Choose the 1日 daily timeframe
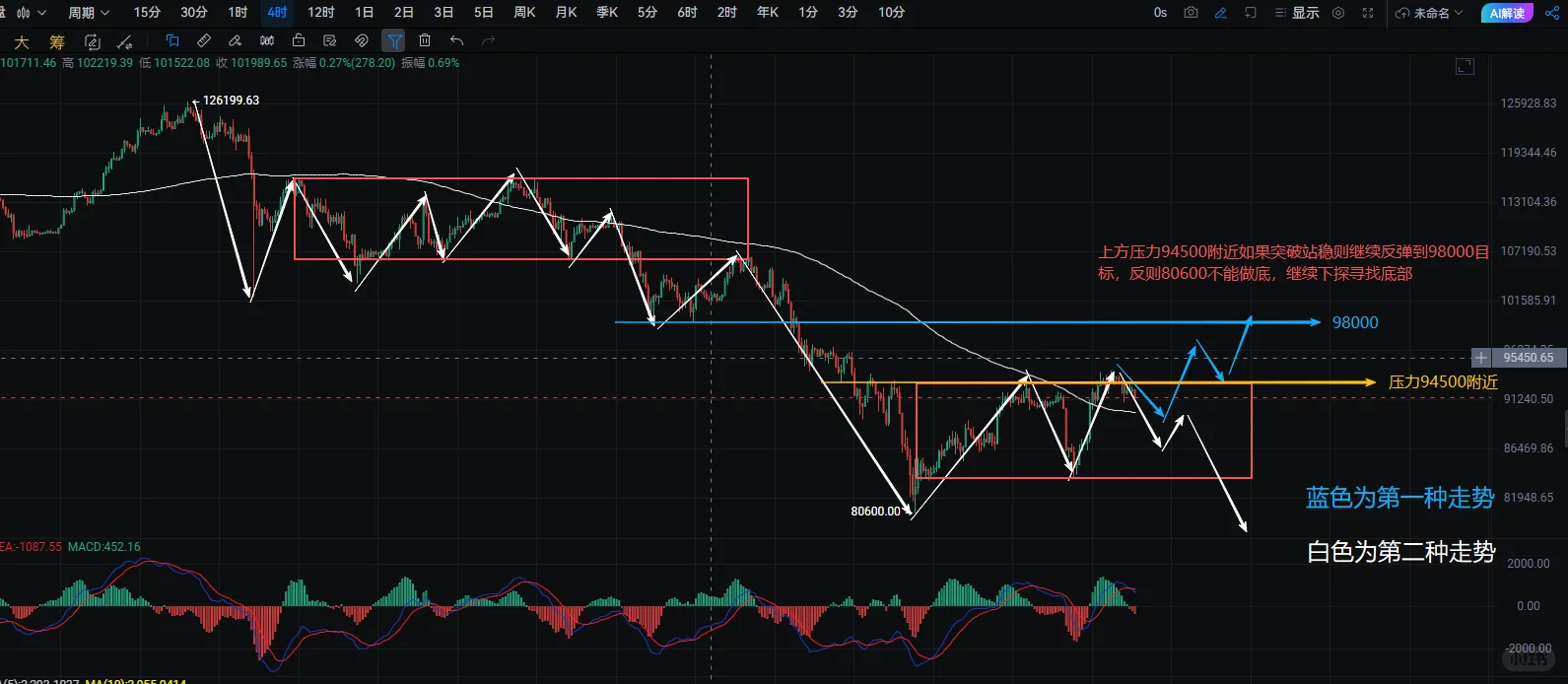The image size is (1568, 684). [364, 13]
